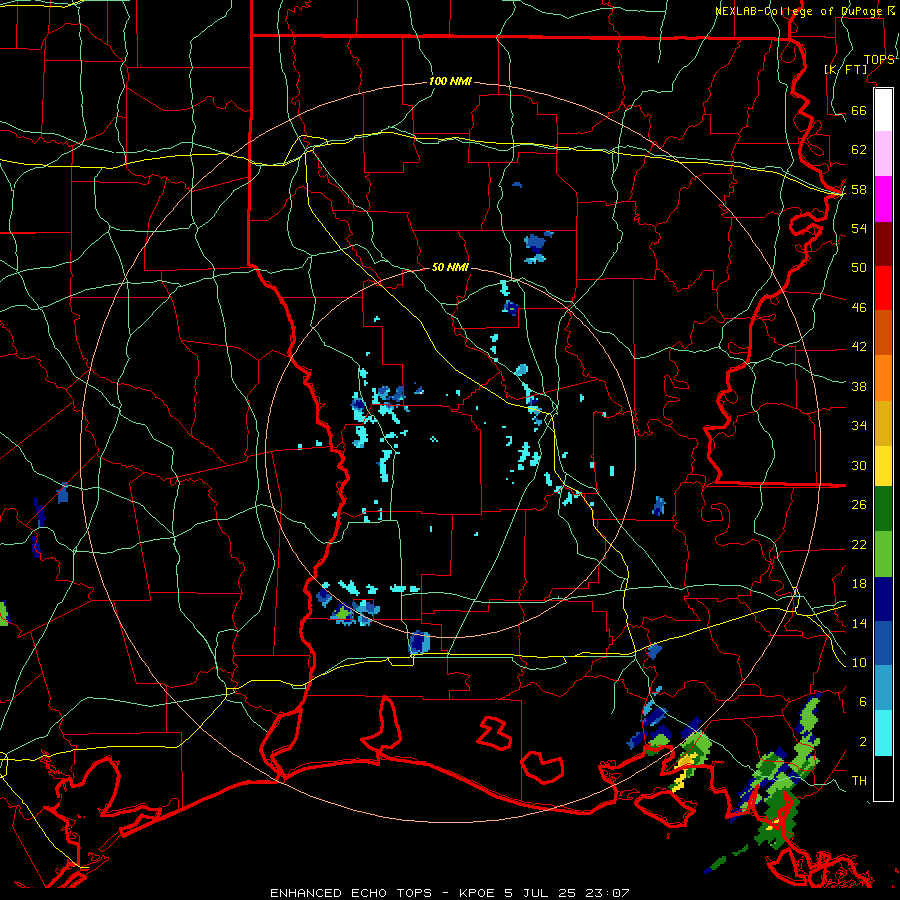Select the dark orange legend swatch

883,333
